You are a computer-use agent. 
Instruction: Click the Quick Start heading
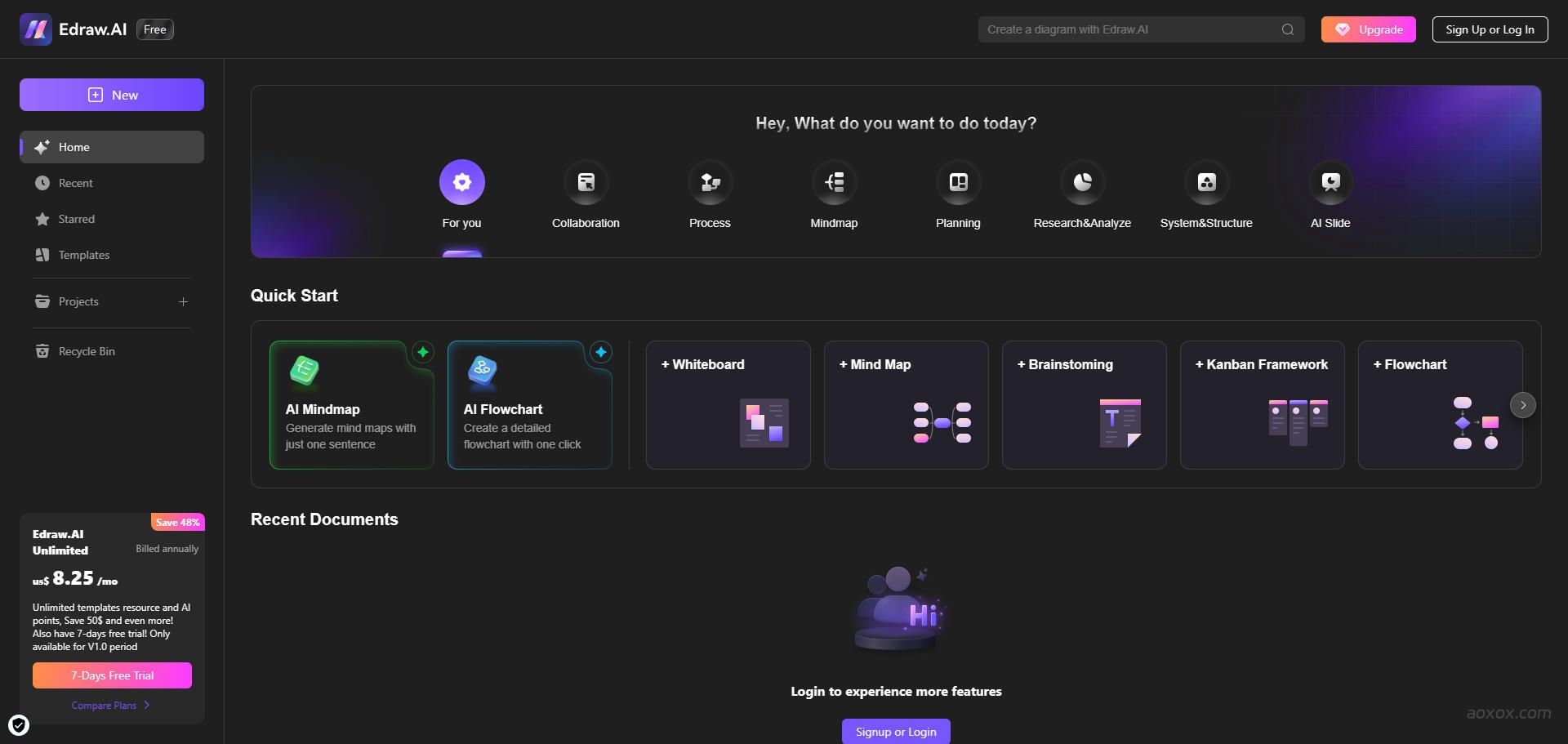[x=294, y=296]
